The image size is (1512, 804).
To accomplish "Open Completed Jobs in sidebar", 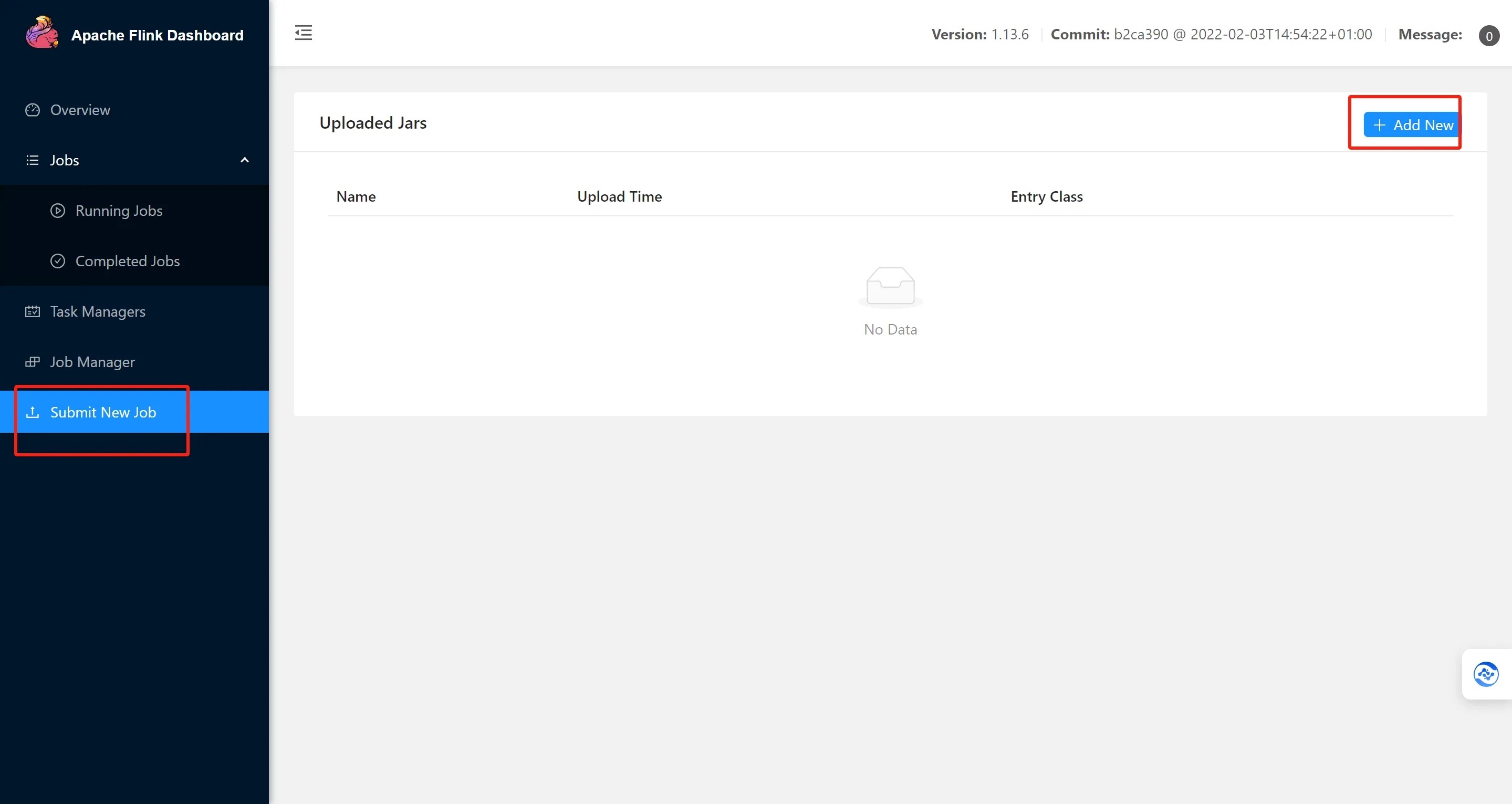I will coord(128,261).
